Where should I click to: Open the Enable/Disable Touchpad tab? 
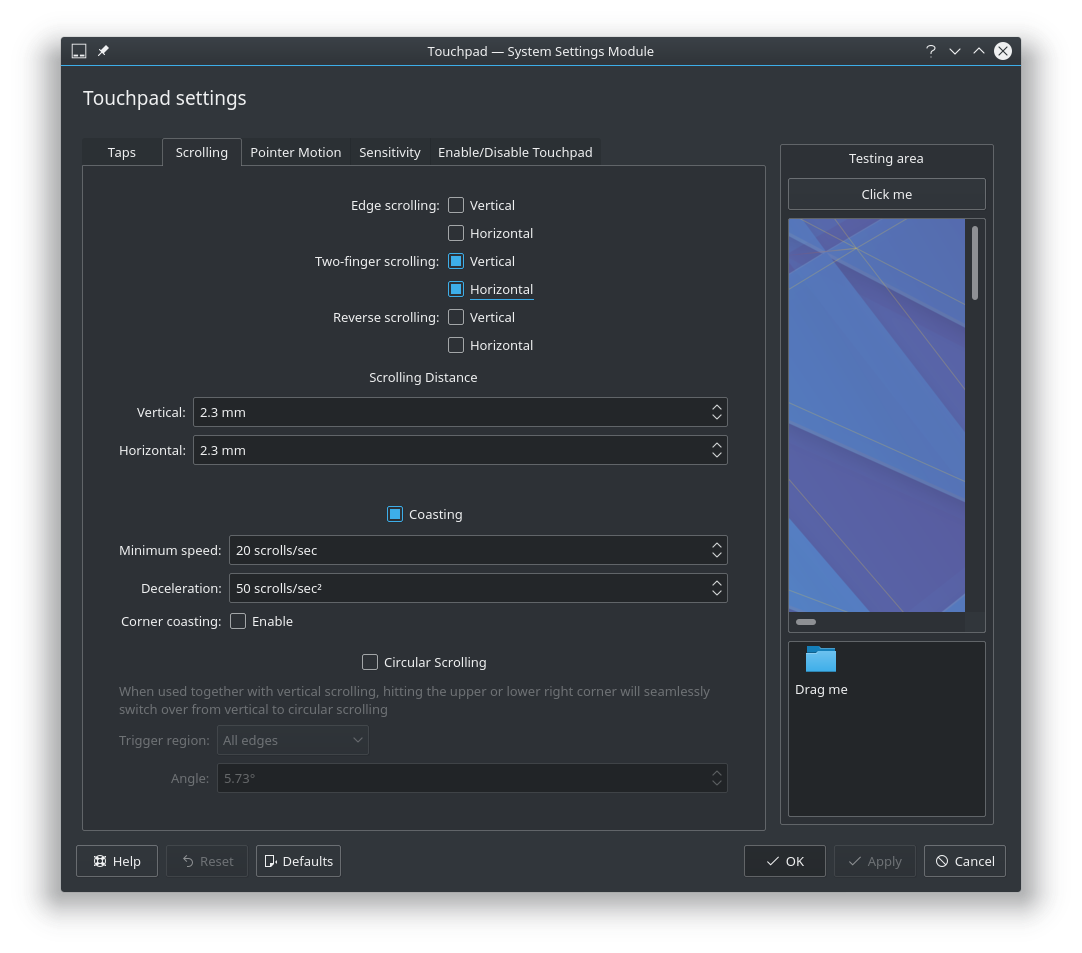click(515, 153)
